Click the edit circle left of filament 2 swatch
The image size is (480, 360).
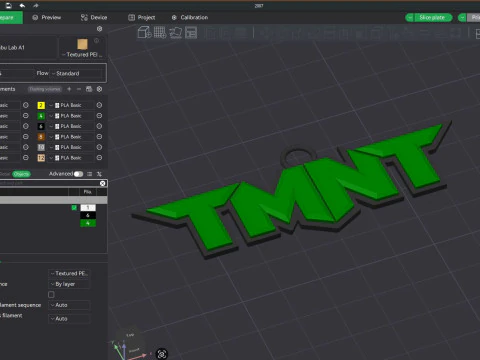(x=26, y=105)
